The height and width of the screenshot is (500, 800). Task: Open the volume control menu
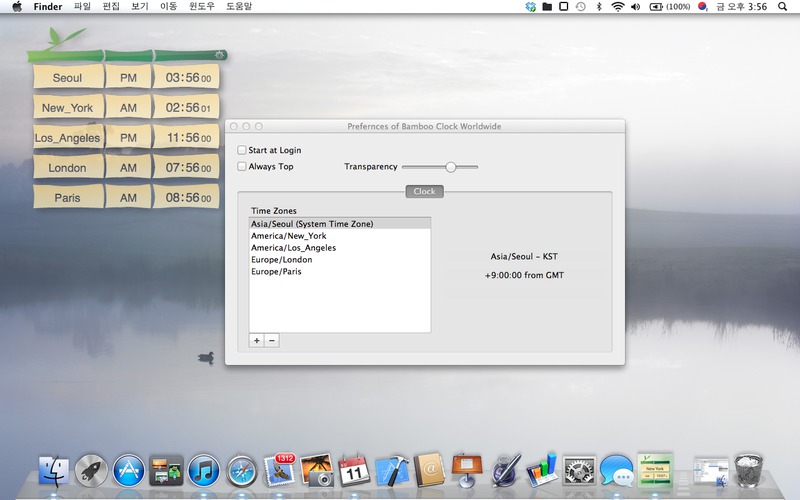coord(636,7)
